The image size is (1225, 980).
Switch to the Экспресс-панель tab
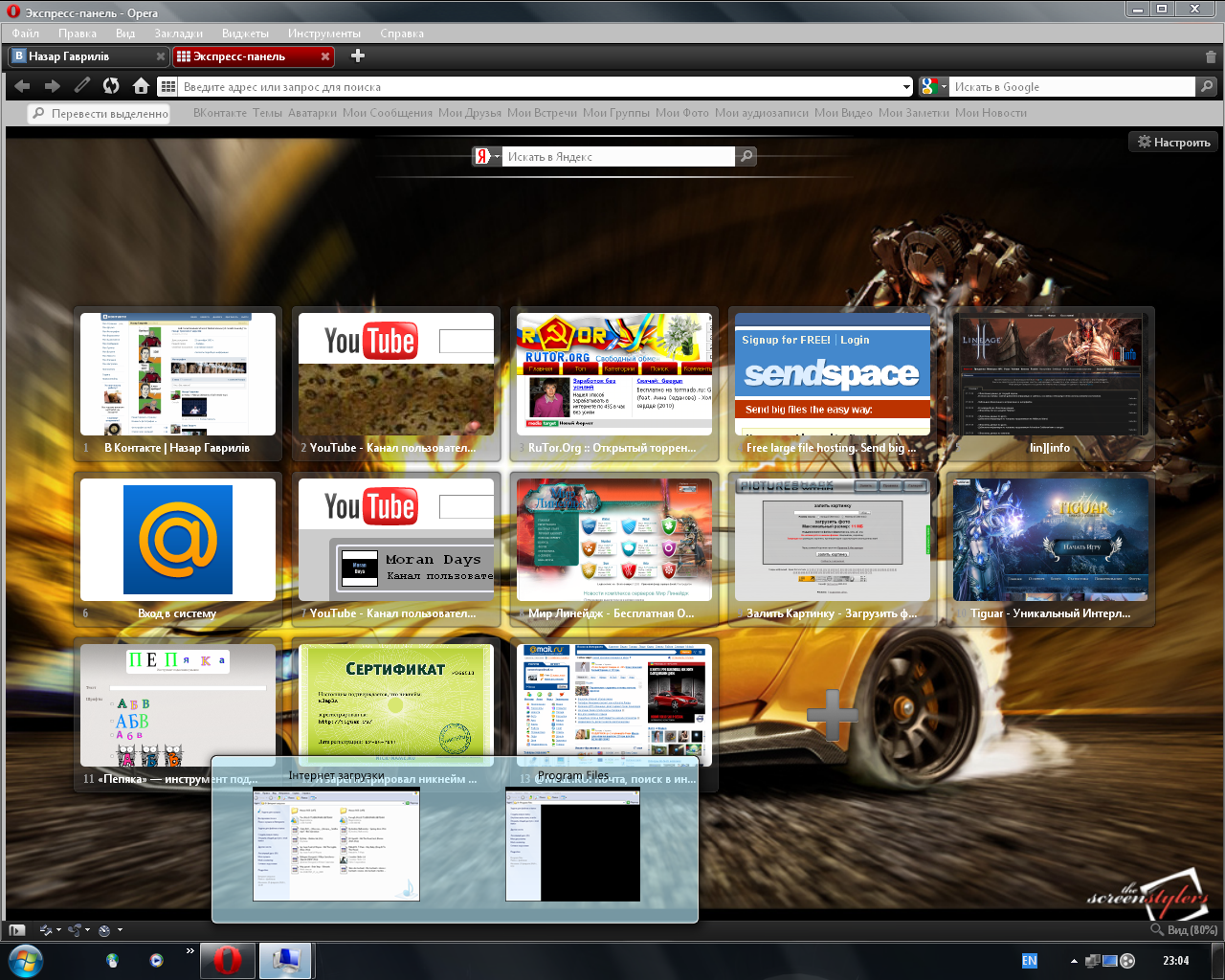click(254, 56)
